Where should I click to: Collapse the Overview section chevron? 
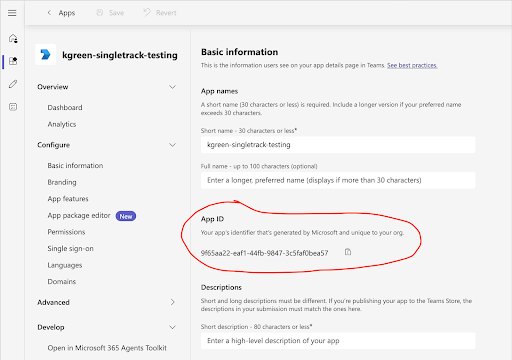pyautogui.click(x=172, y=87)
